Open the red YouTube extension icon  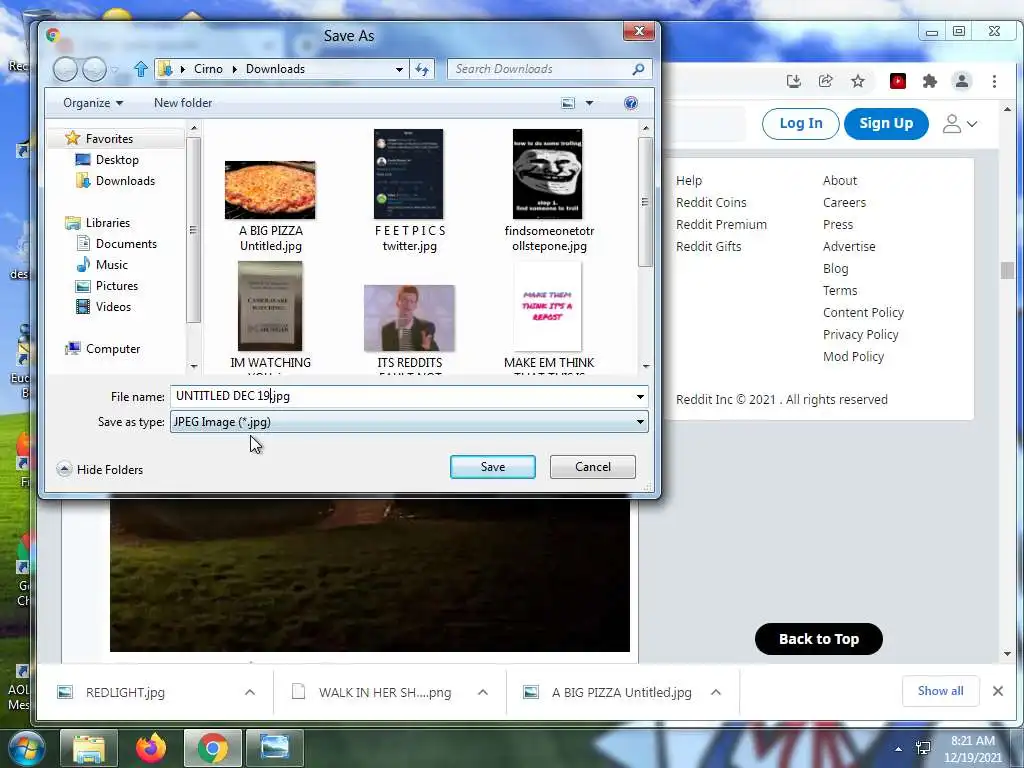tap(898, 81)
